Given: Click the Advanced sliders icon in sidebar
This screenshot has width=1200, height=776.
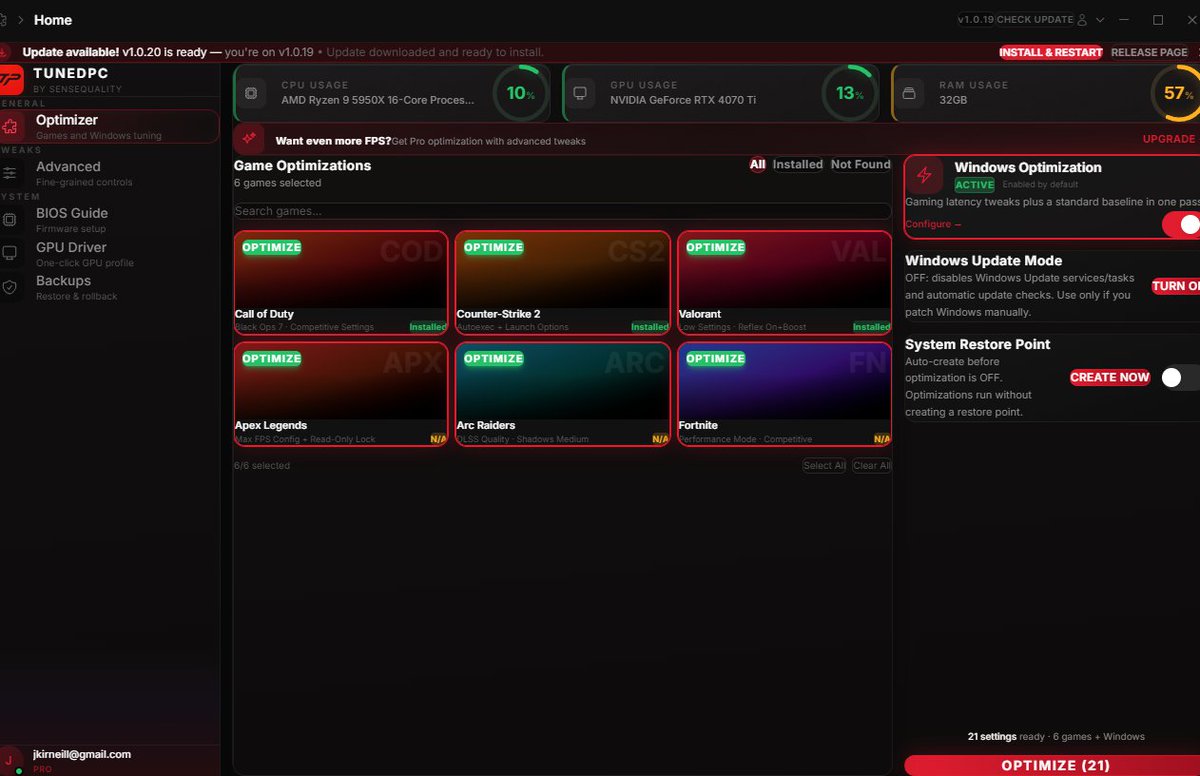Looking at the screenshot, I should 10,173.
